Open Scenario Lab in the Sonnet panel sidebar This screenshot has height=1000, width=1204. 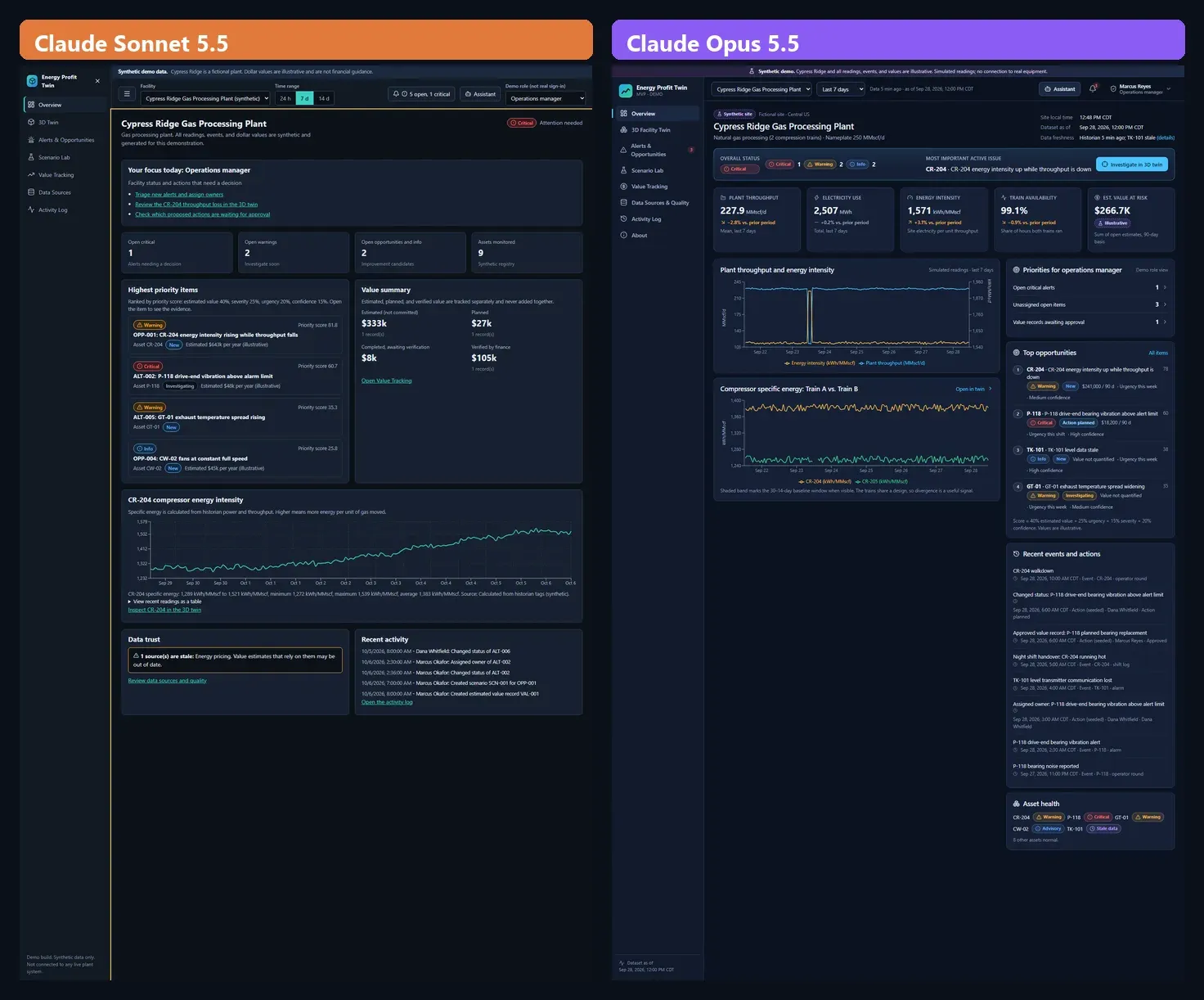click(x=65, y=157)
